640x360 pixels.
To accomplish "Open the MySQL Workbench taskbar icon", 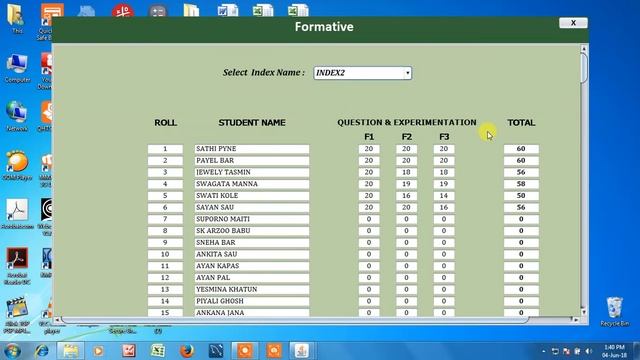I will 216,351.
